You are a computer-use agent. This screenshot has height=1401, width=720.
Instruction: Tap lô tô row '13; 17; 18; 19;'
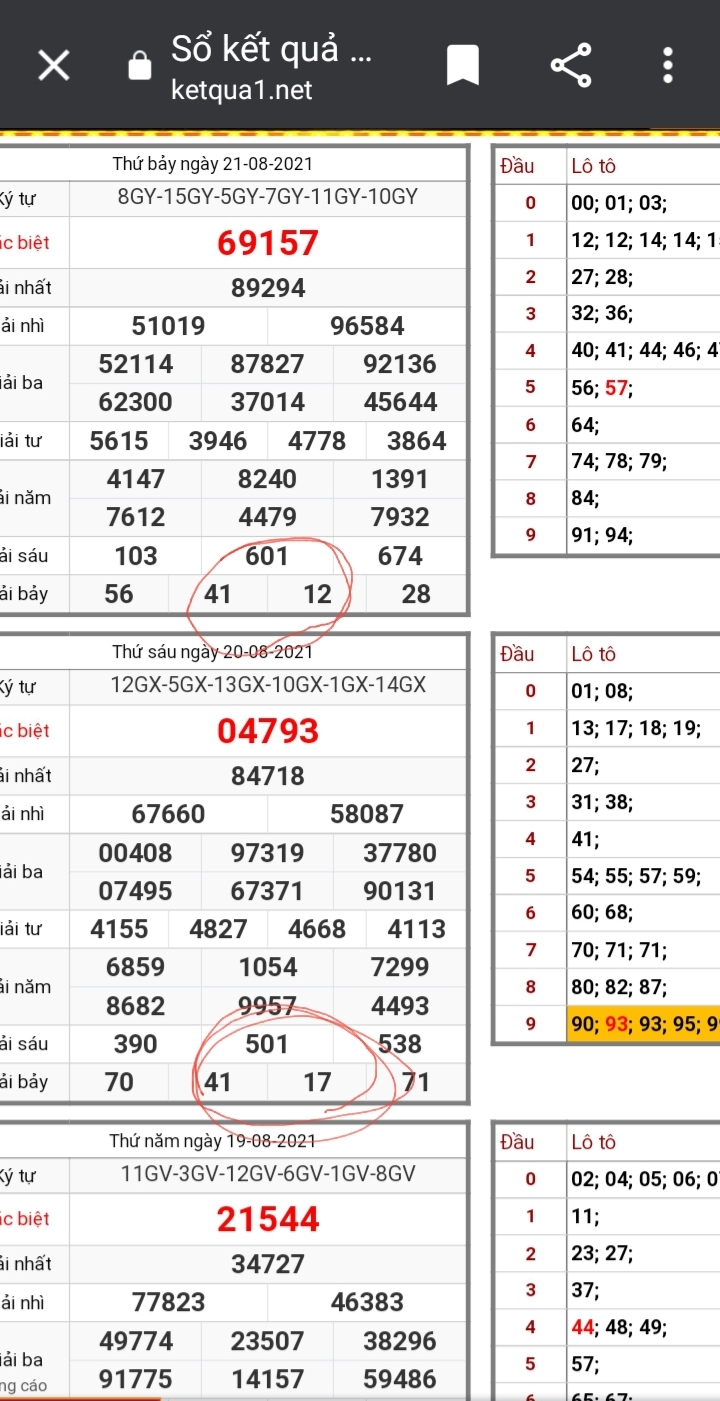636,728
